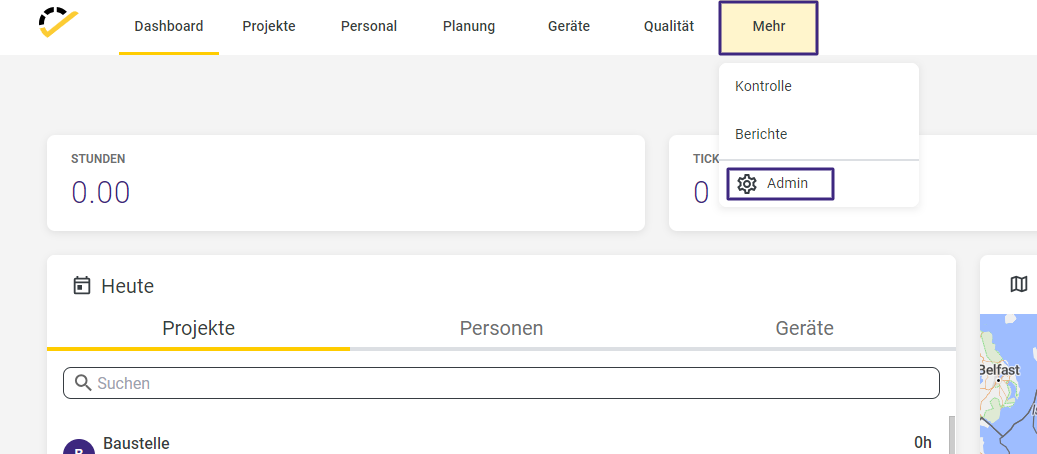Click the search magnifier icon
Screen dimensions: 1037x454
click(x=83, y=383)
